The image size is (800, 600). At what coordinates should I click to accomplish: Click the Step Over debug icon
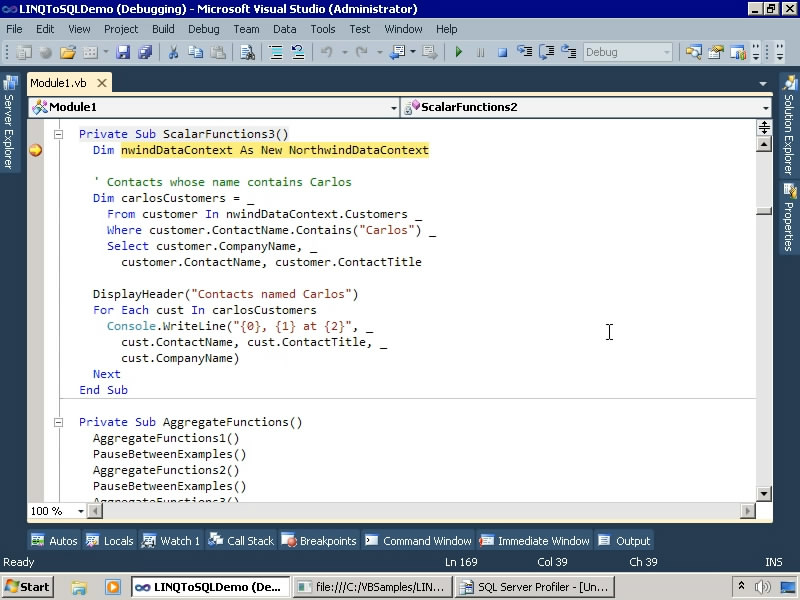pyautogui.click(x=546, y=52)
